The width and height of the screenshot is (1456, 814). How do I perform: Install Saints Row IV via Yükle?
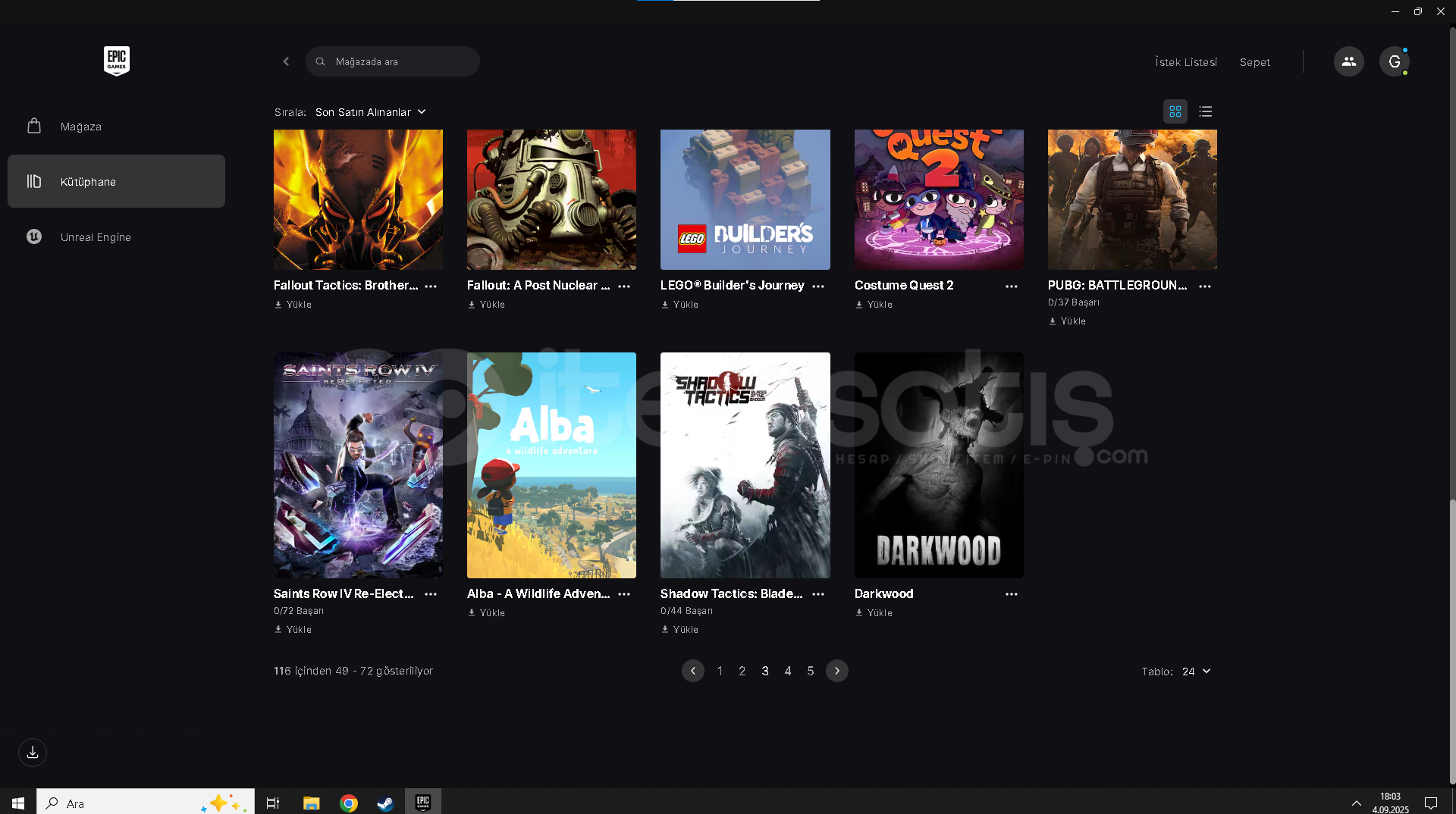coord(293,630)
